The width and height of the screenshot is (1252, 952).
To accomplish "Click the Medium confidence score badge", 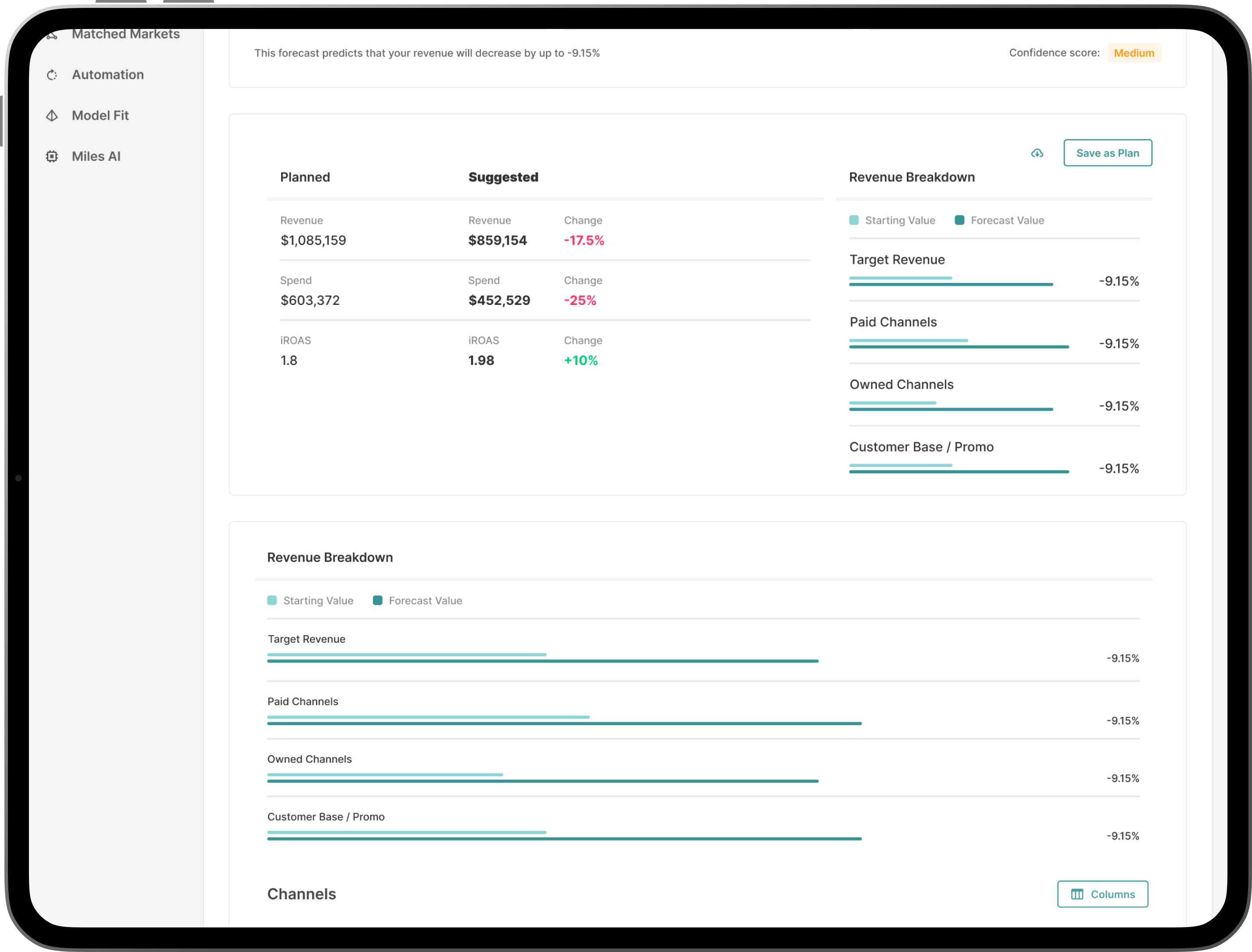I will pyautogui.click(x=1134, y=53).
